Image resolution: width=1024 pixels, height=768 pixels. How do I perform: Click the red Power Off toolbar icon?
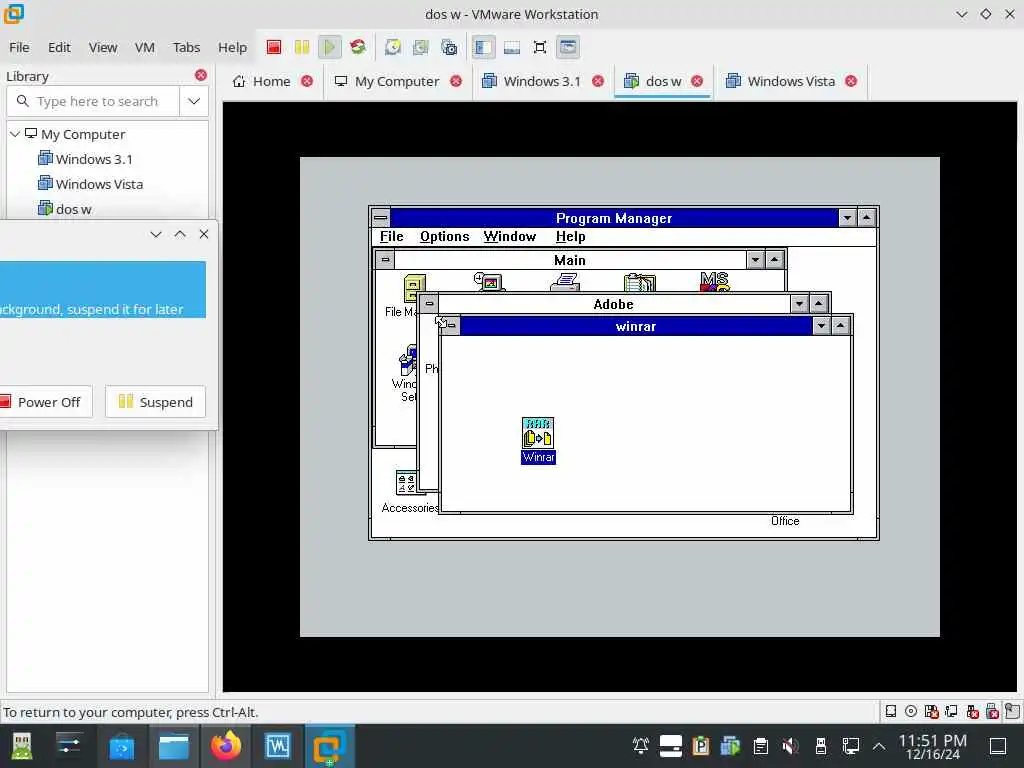[274, 47]
